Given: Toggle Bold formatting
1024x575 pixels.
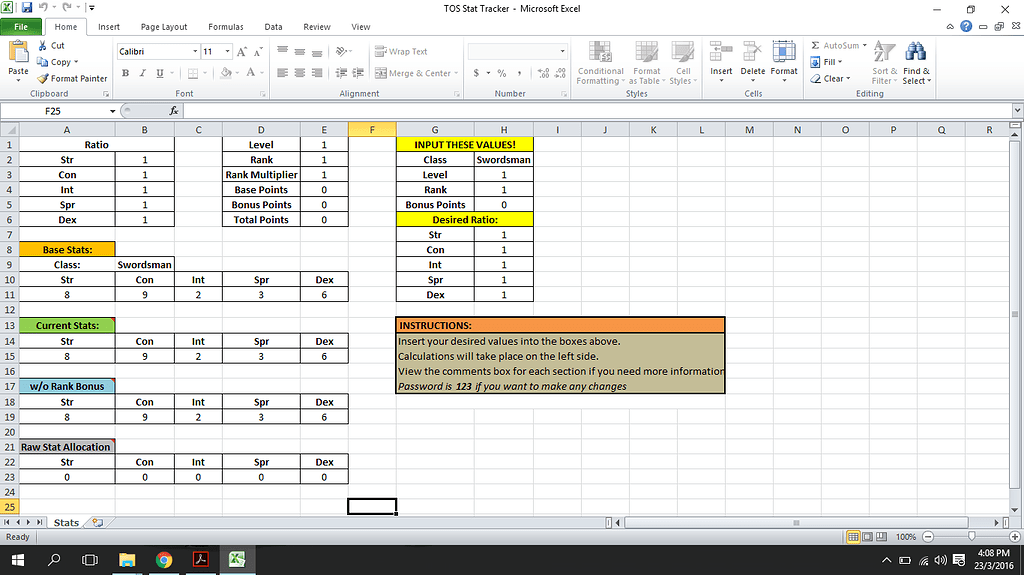Looking at the screenshot, I should tap(127, 73).
